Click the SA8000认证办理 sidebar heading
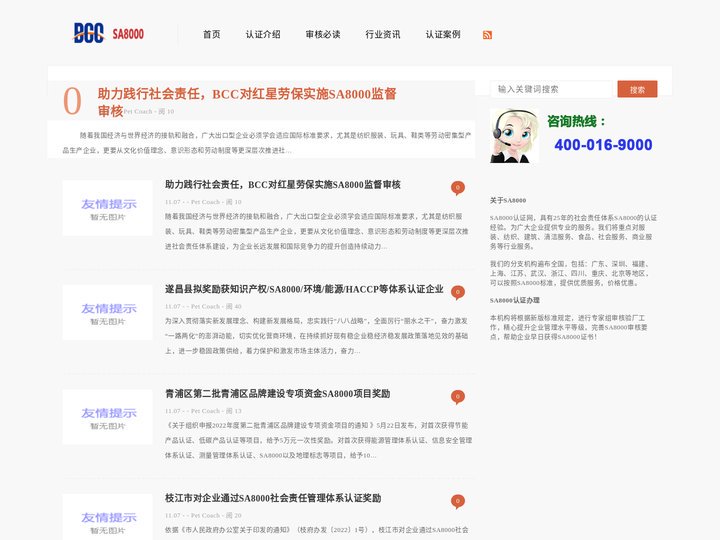The width and height of the screenshot is (720, 540). point(515,300)
